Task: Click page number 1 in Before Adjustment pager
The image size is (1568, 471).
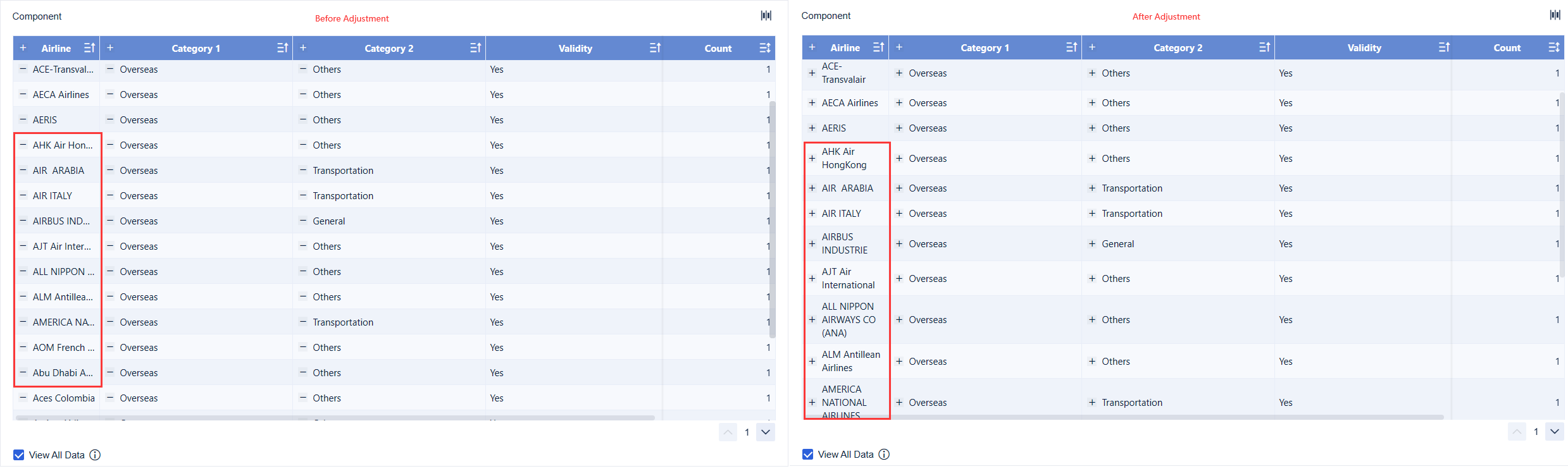Action: [x=747, y=432]
